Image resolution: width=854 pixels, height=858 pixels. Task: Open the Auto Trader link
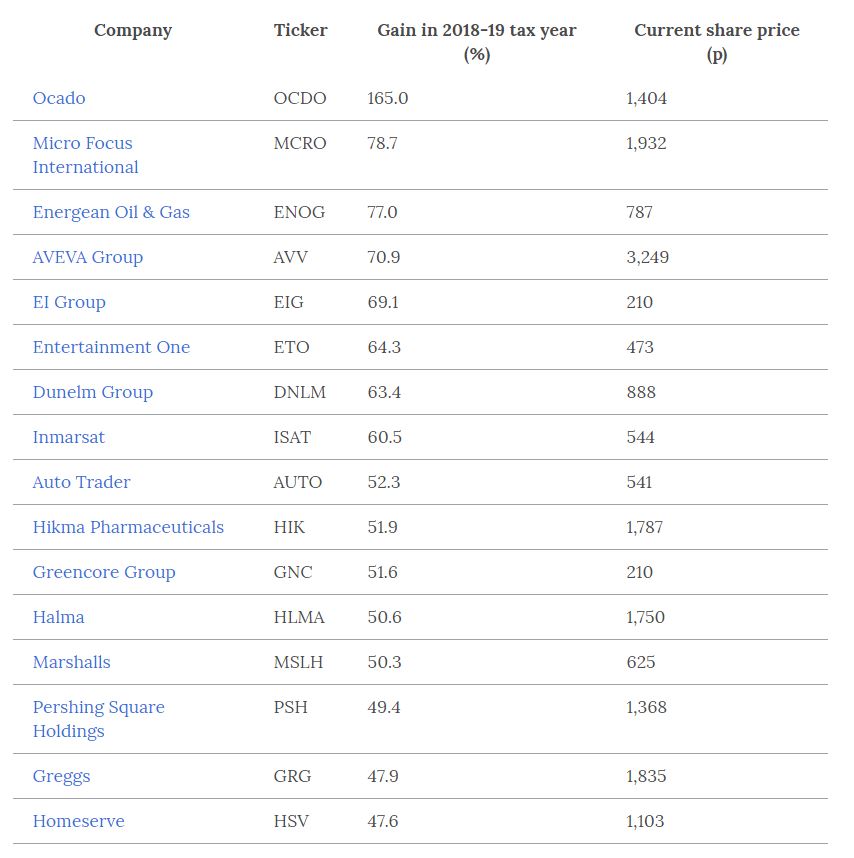pyautogui.click(x=82, y=483)
